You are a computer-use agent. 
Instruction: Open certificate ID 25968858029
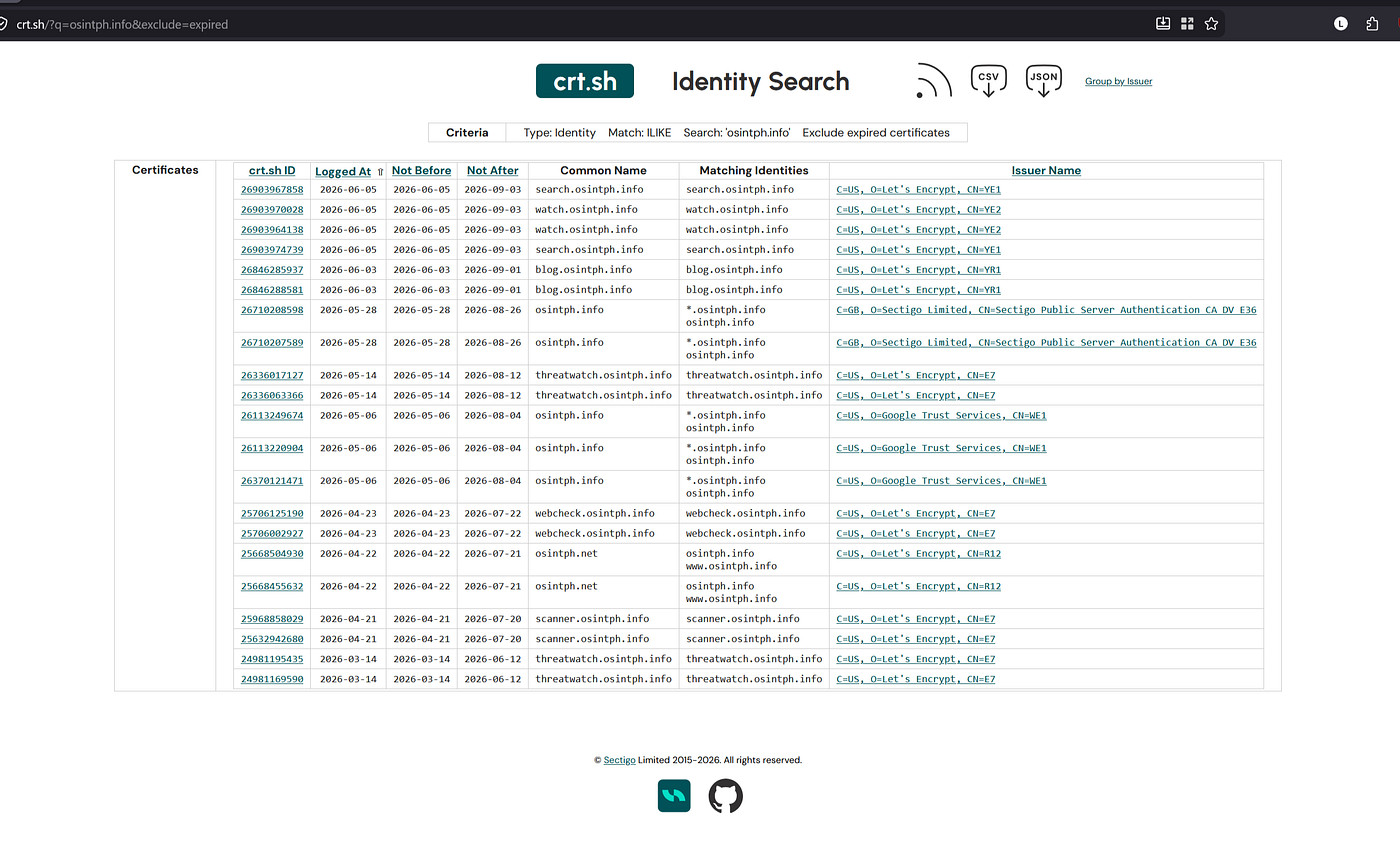click(x=272, y=619)
